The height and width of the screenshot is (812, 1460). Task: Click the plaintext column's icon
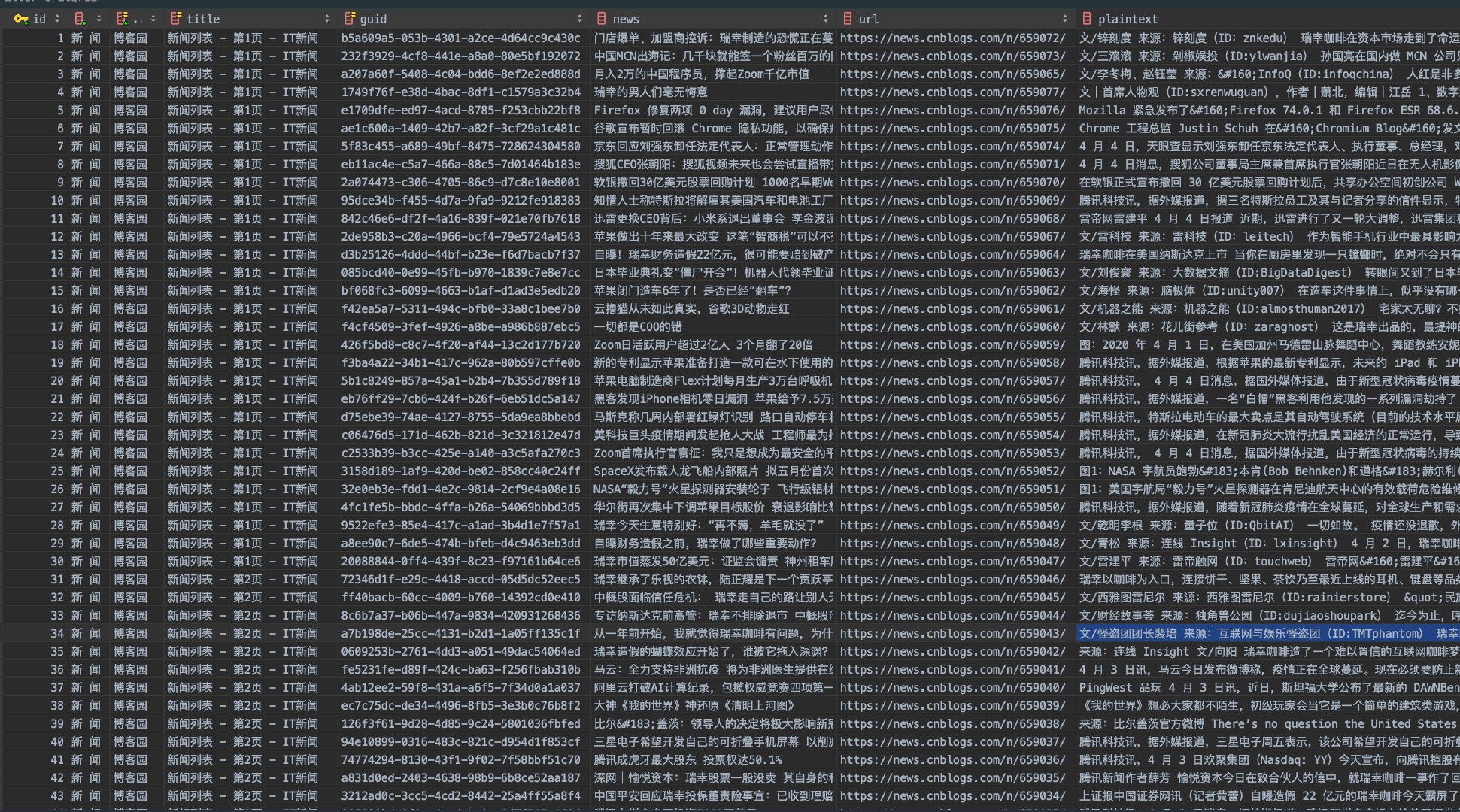[1086, 19]
